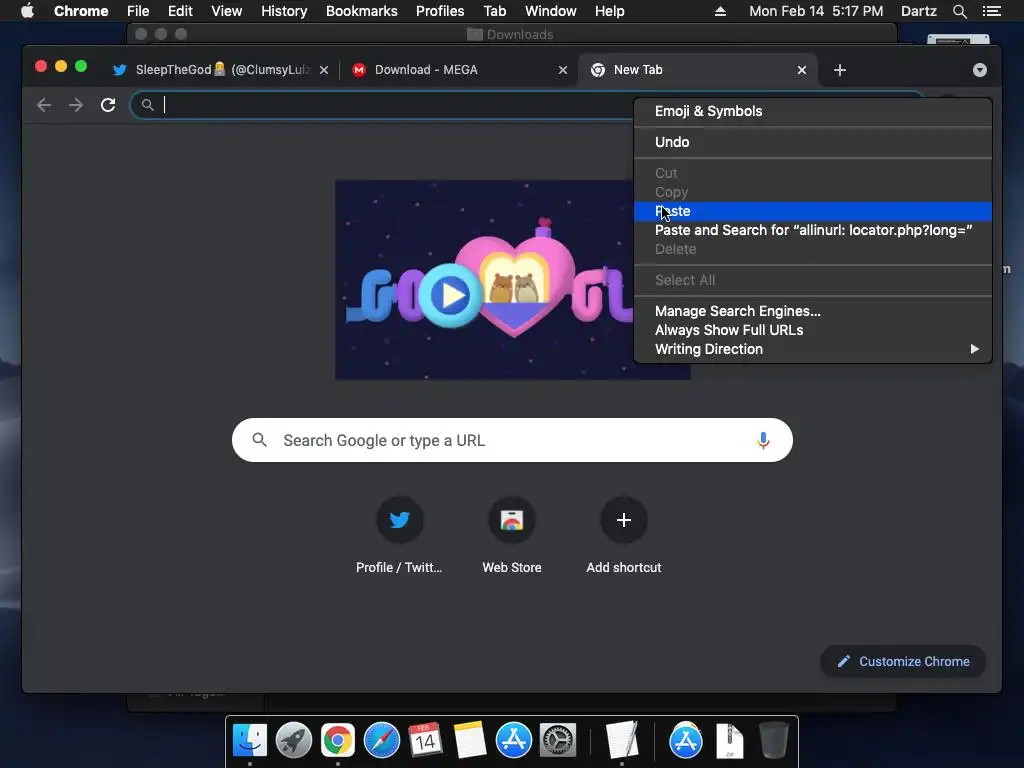The height and width of the screenshot is (768, 1024).
Task: Click the forward navigation arrow
Action: pyautogui.click(x=76, y=105)
